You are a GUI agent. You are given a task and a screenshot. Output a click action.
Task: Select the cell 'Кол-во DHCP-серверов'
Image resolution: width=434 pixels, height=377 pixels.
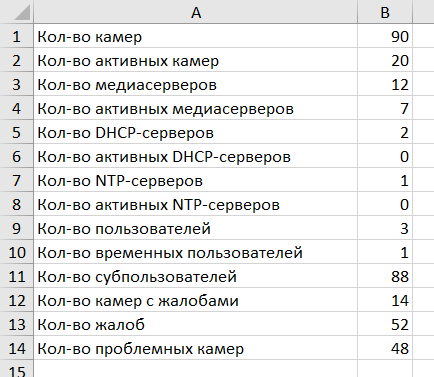coord(196,132)
